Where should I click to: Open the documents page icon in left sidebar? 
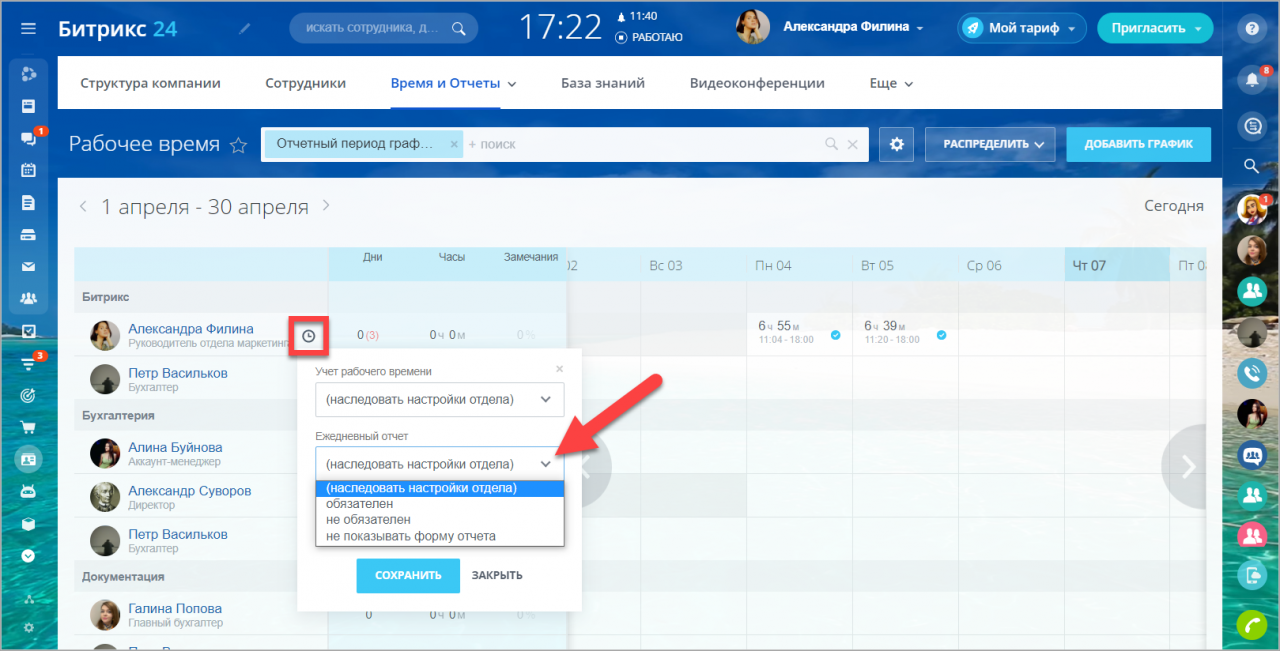(x=28, y=203)
